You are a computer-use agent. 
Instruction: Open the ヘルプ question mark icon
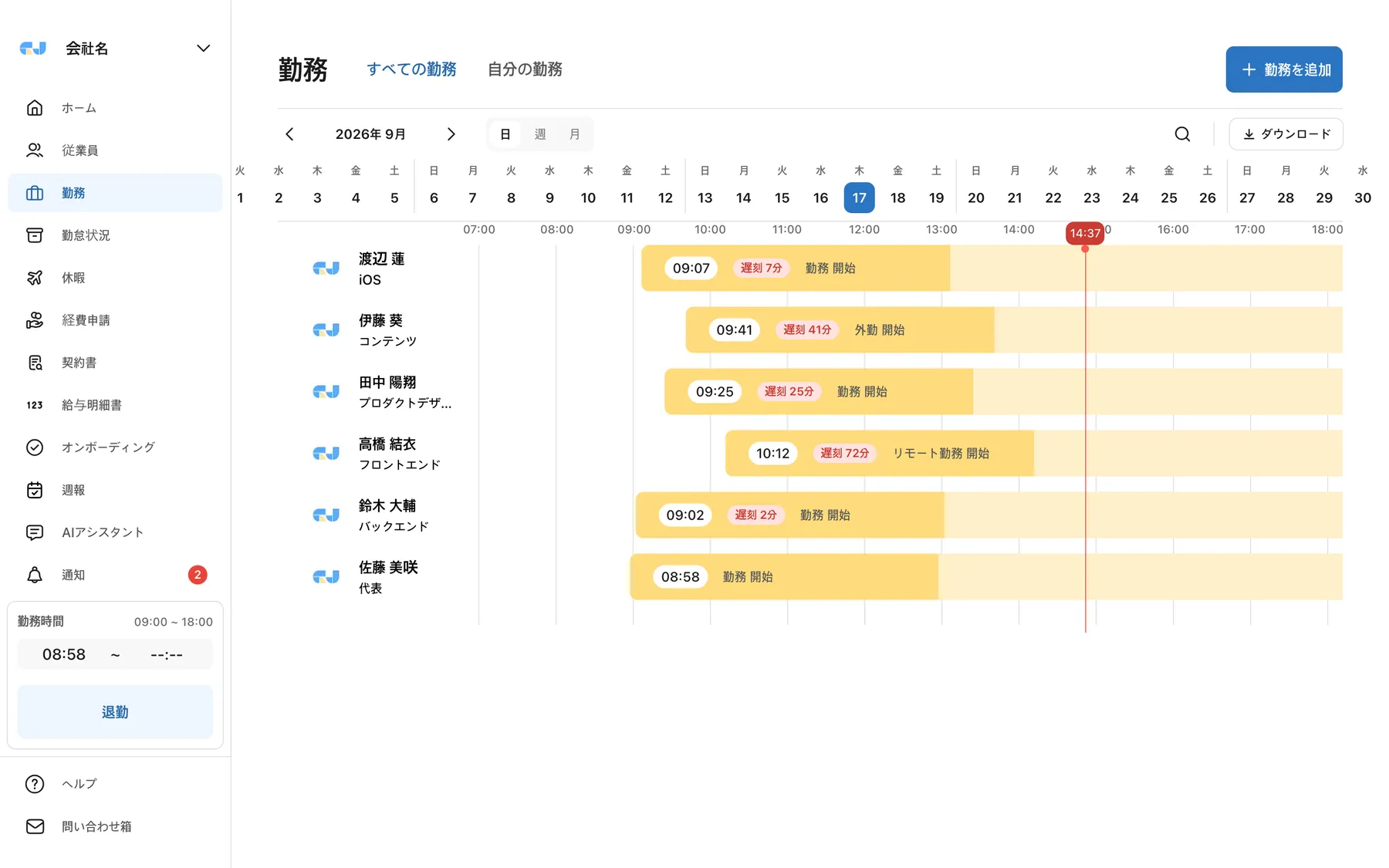(x=35, y=784)
